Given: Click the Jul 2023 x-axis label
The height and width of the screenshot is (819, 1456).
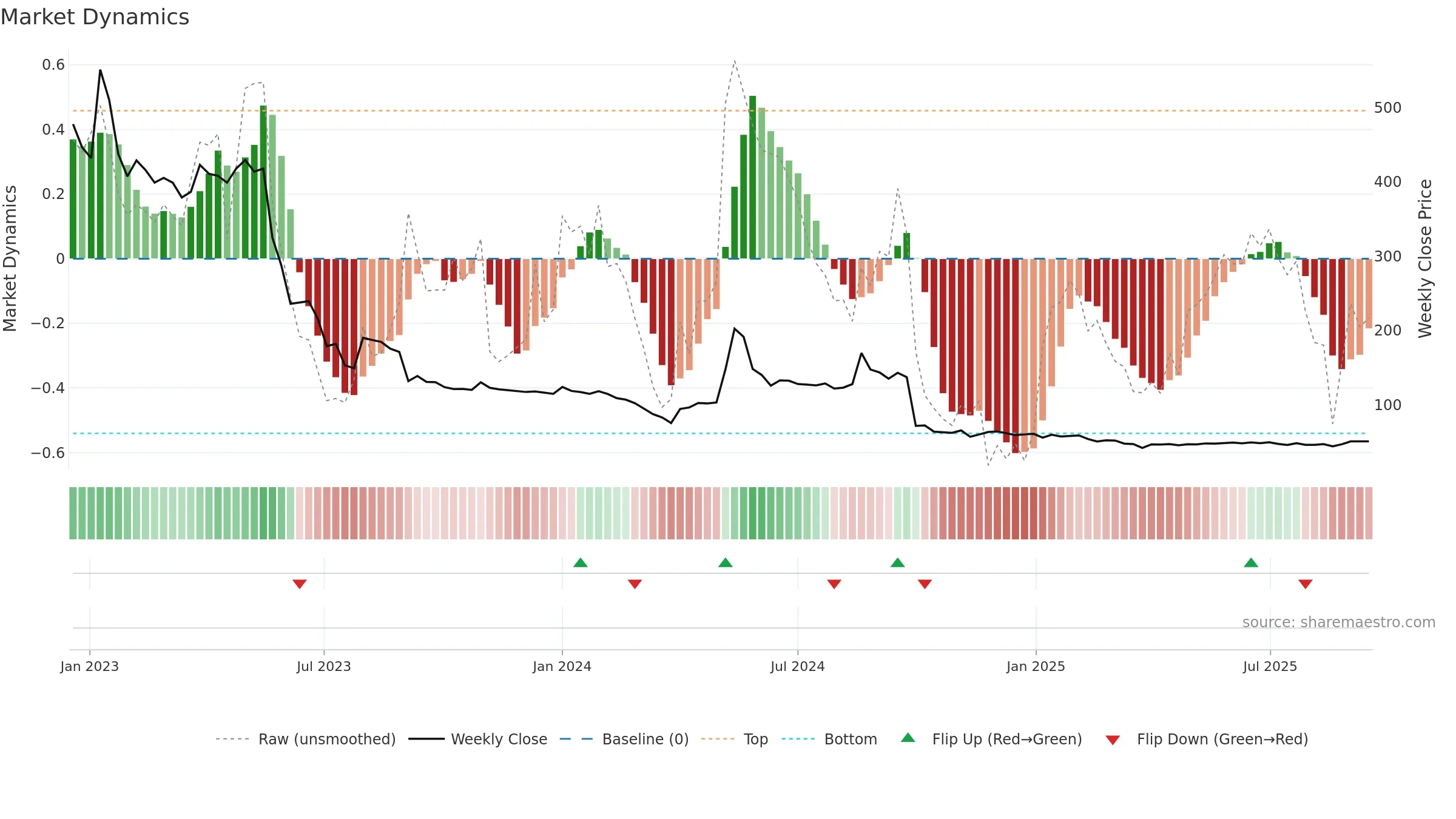Looking at the screenshot, I should click(324, 666).
